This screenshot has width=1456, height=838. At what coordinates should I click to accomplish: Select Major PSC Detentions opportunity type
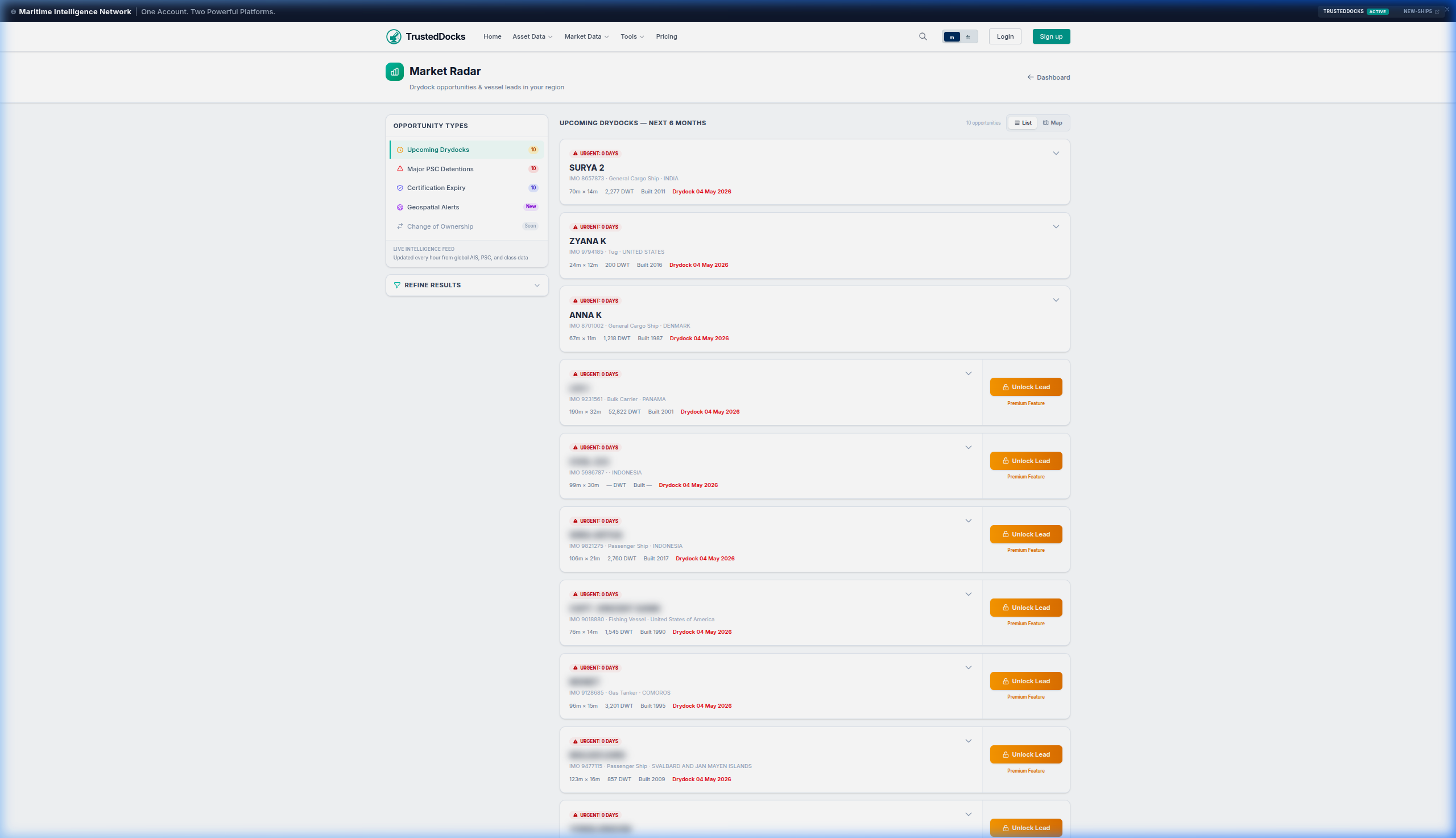coord(466,168)
